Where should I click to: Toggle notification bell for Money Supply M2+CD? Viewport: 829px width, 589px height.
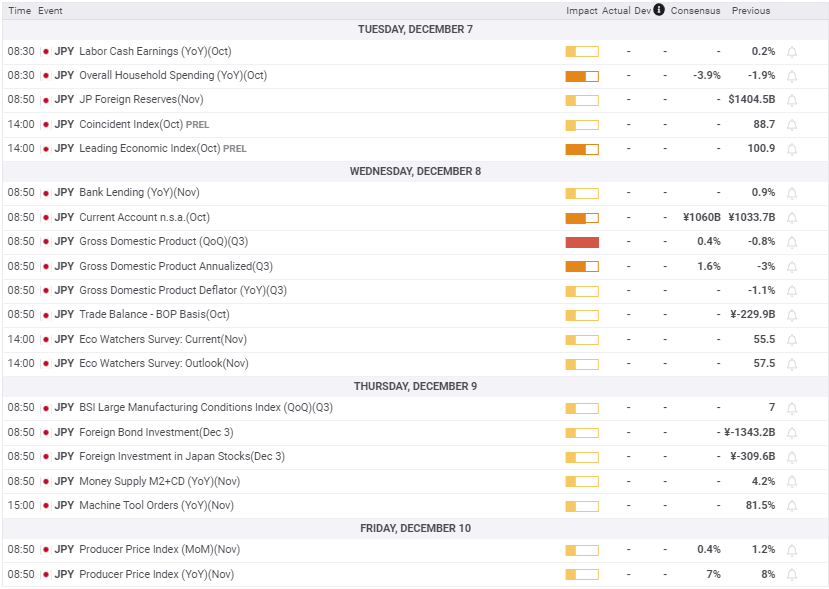792,482
